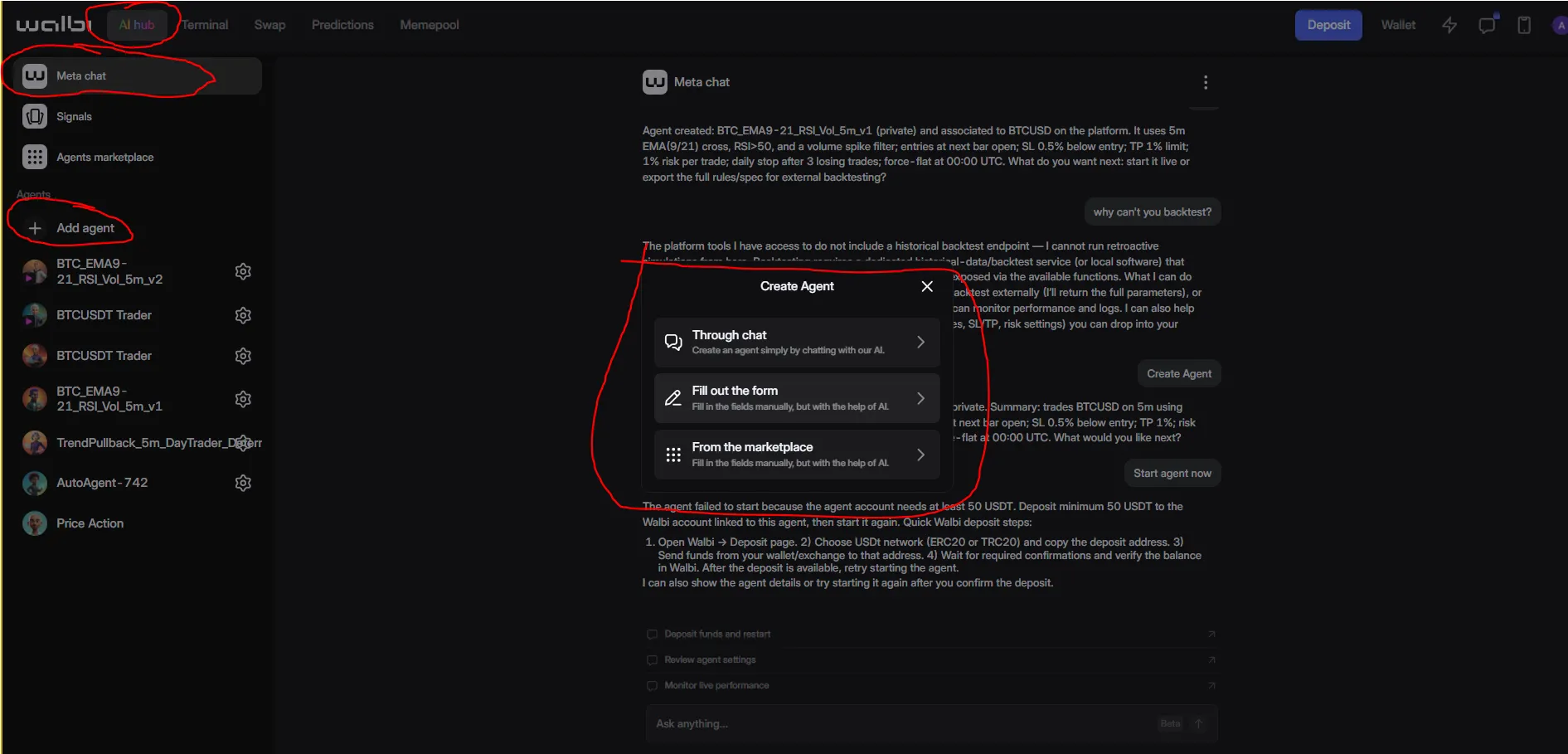Open settings gear for AutoAgent-742
This screenshot has height=754, width=1568.
243,483
